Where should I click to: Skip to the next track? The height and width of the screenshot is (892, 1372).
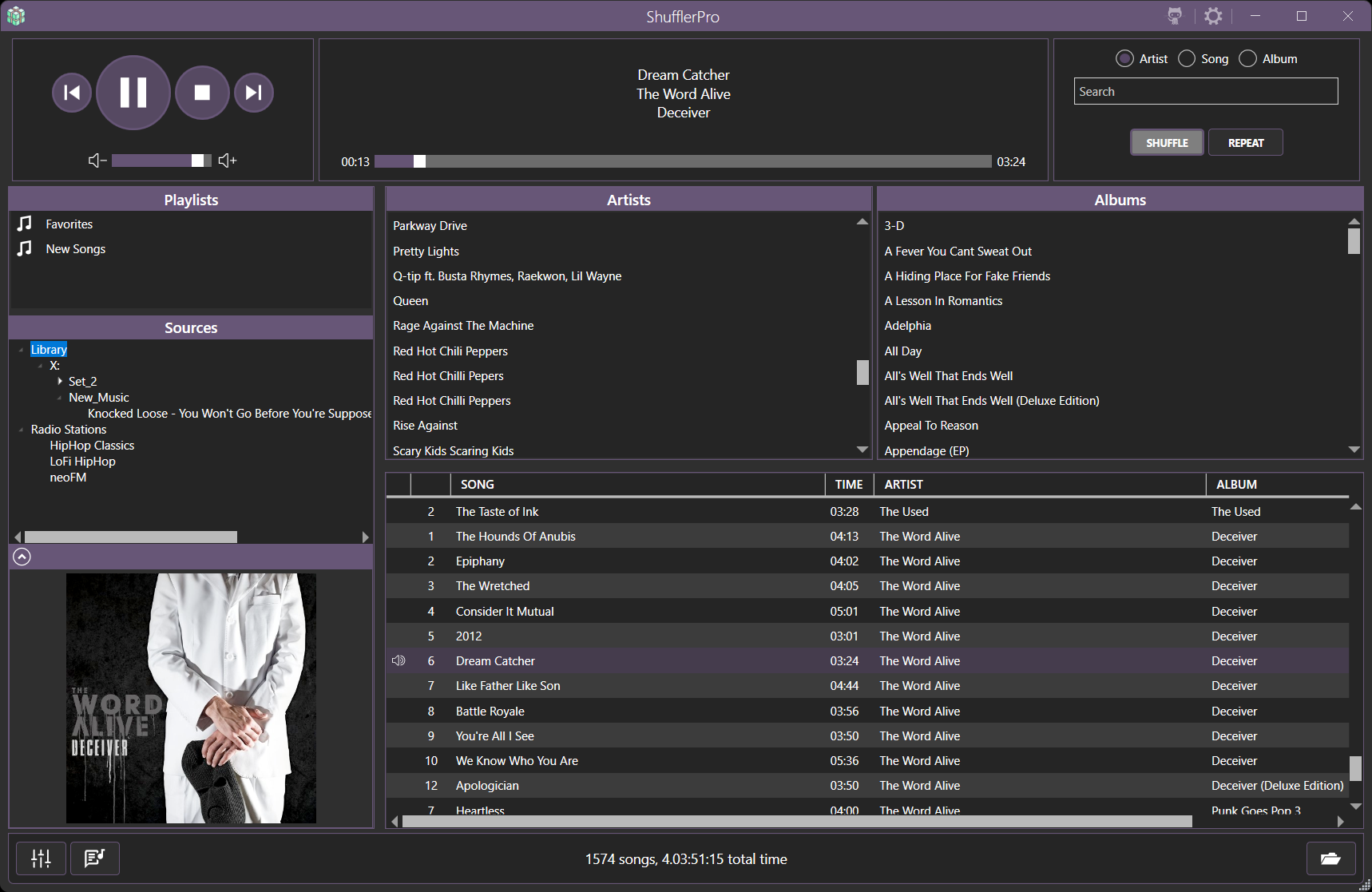[254, 93]
